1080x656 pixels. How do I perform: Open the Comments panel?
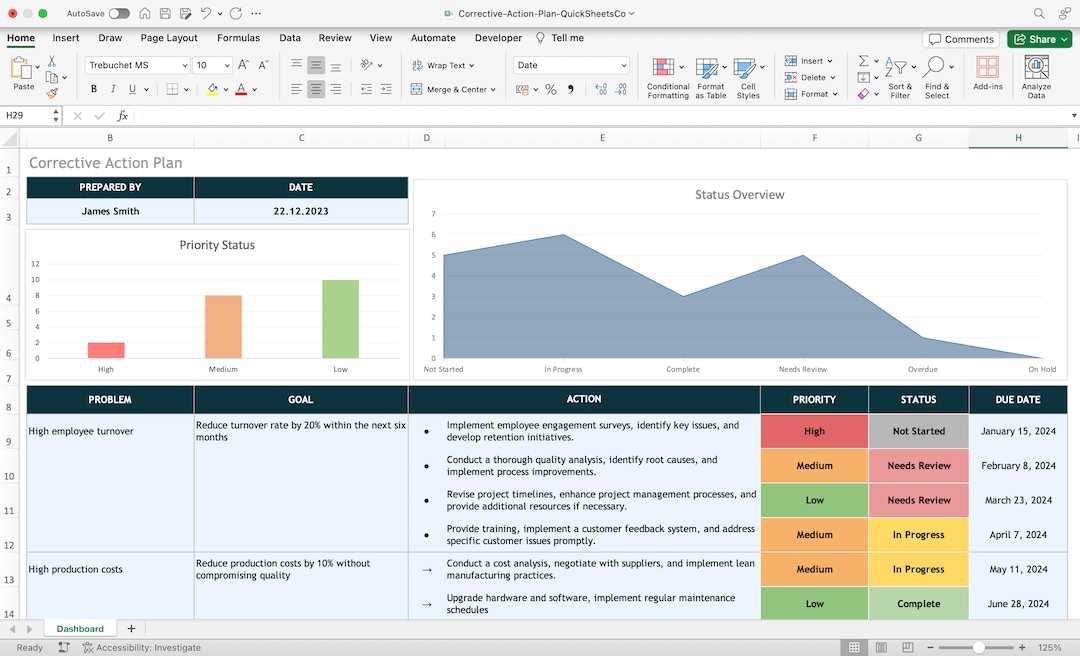961,38
